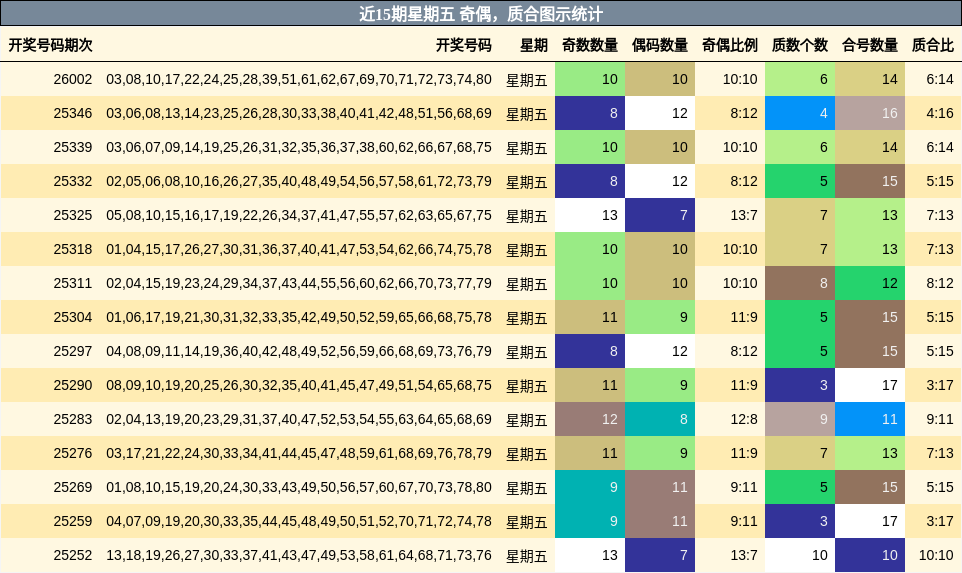Image resolution: width=962 pixels, height=573 pixels.
Task: Click even-count cell 11 in row 25259
Action: pyautogui.click(x=660, y=521)
